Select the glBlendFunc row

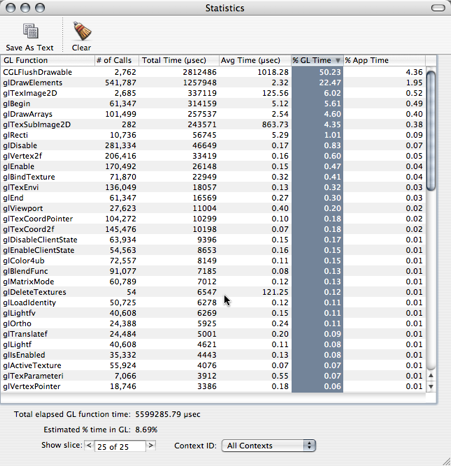[x=213, y=271]
